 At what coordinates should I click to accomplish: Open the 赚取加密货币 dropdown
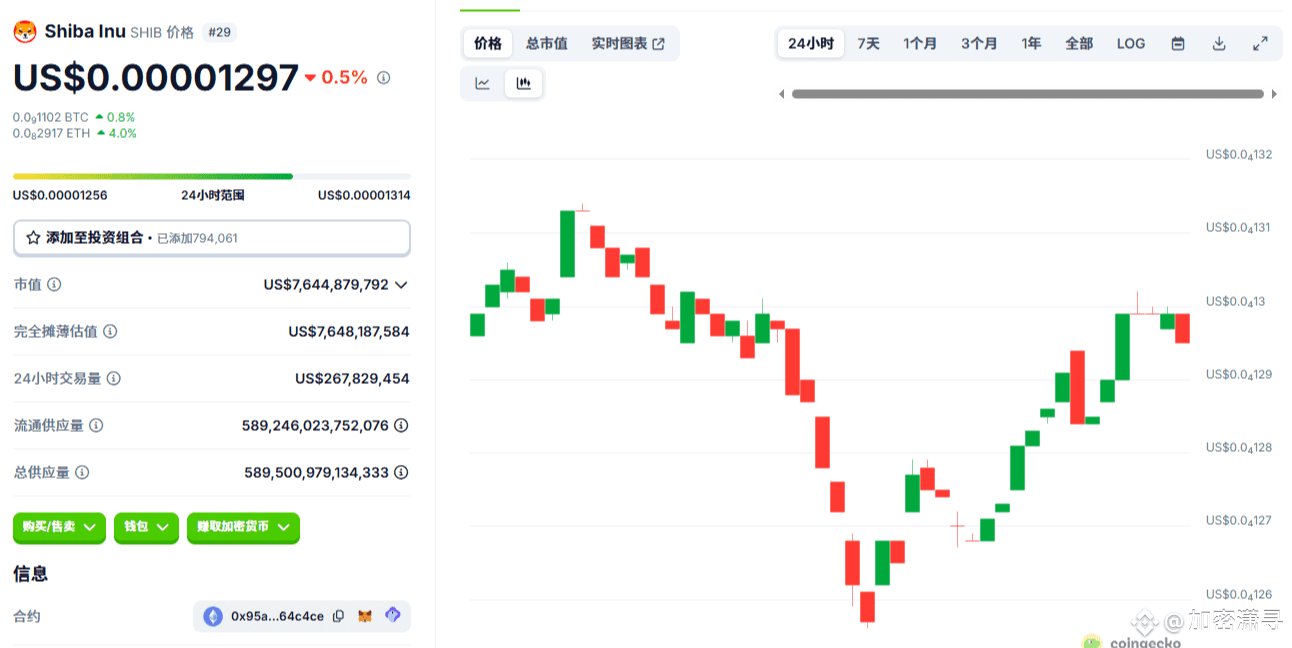(x=243, y=526)
